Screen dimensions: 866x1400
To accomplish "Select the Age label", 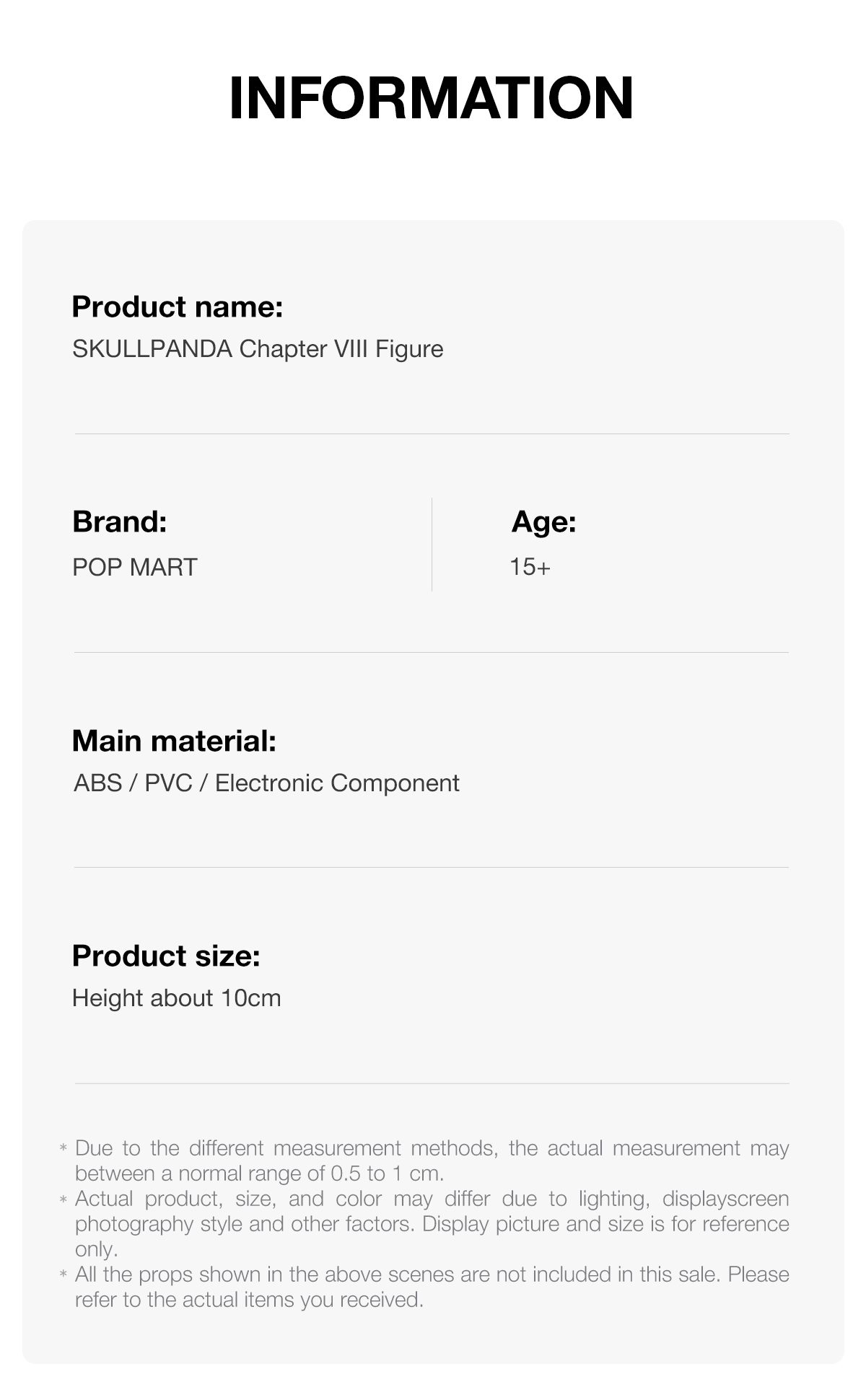I will click(543, 521).
